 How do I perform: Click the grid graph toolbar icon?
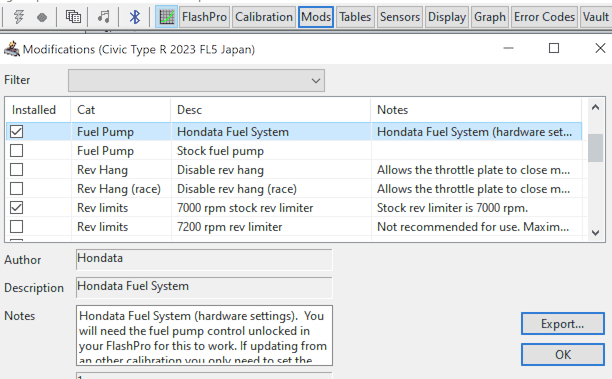167,17
